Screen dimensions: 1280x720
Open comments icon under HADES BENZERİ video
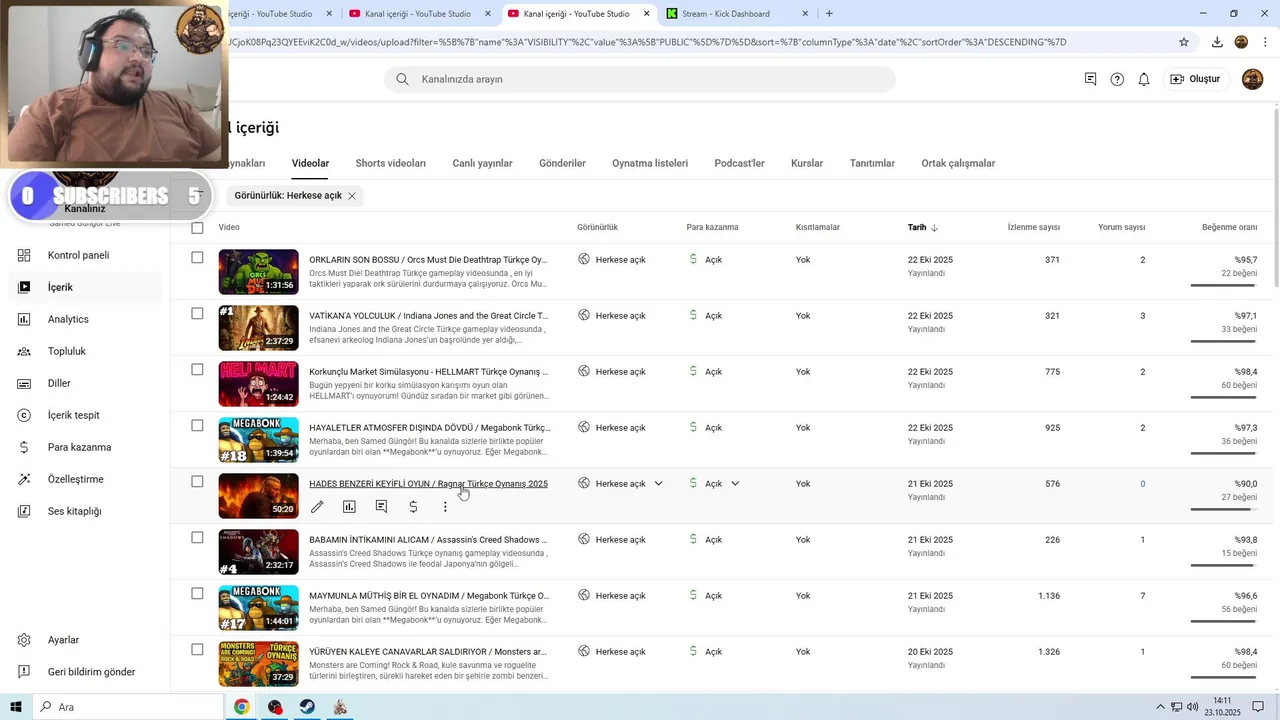click(381, 507)
